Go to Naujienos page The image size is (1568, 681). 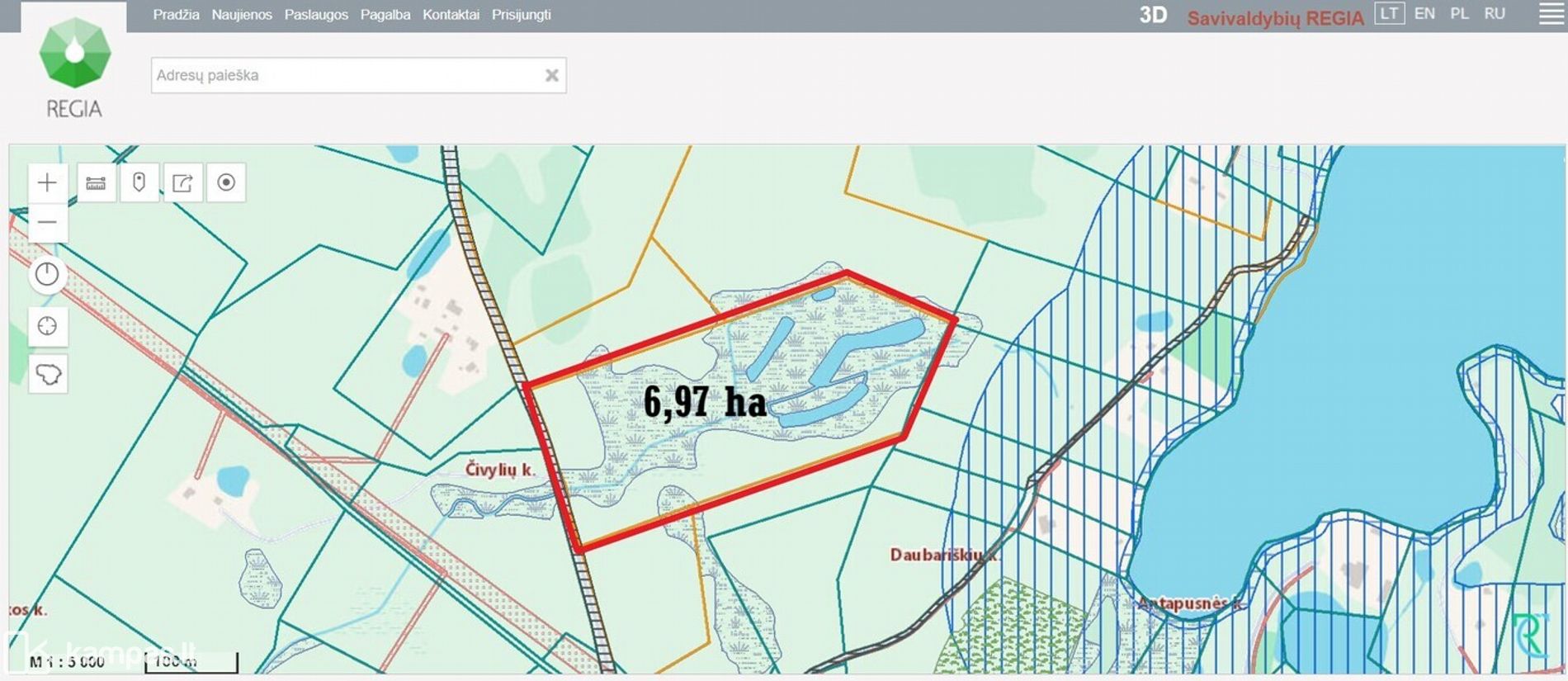242,15
